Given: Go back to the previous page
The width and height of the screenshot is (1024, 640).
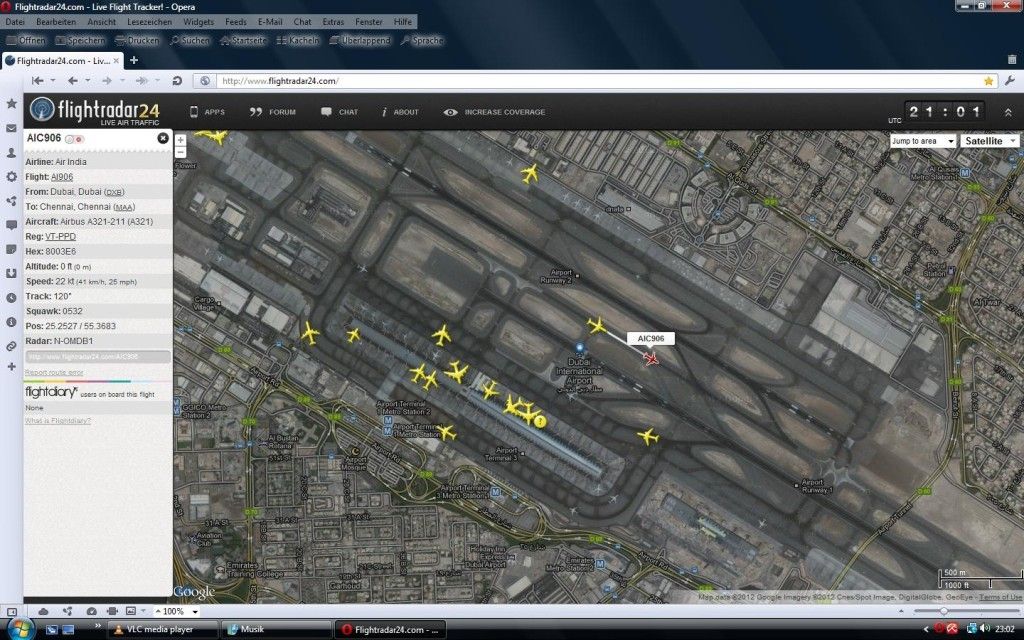Looking at the screenshot, I should click(72, 81).
